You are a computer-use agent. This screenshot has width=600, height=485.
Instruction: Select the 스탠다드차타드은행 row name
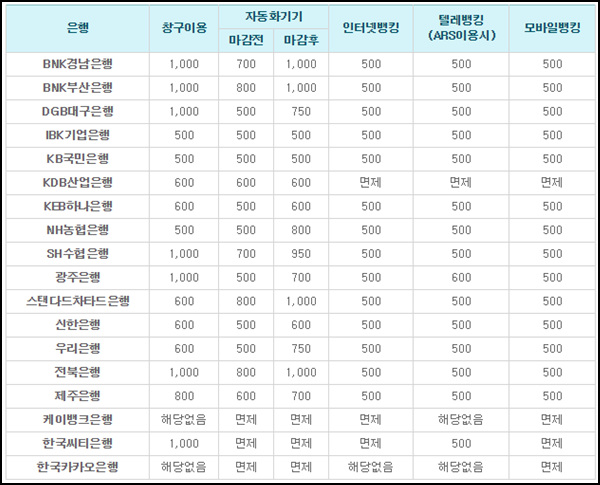[x=78, y=301]
